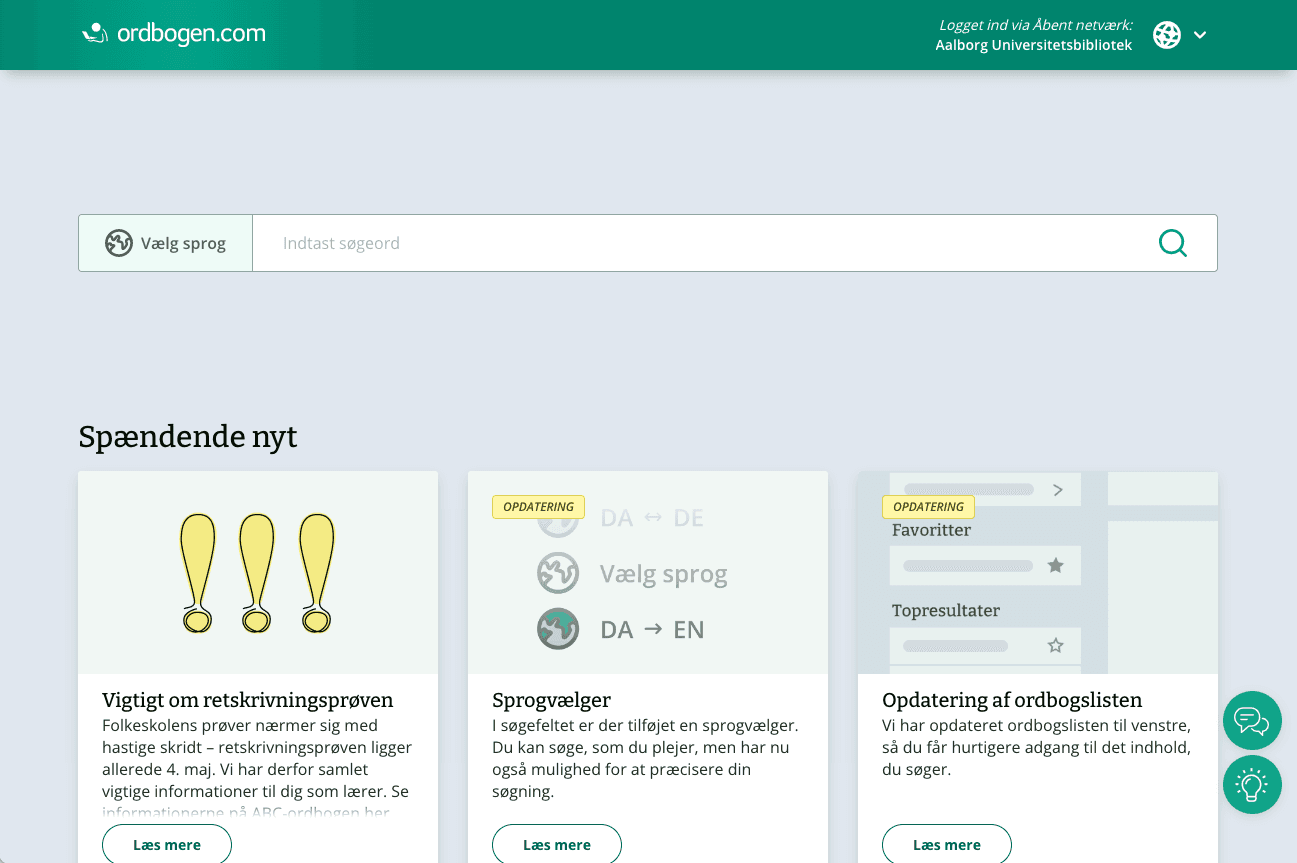The image size is (1297, 863).
Task: Click the magnifying glass search icon
Action: [x=1172, y=243]
